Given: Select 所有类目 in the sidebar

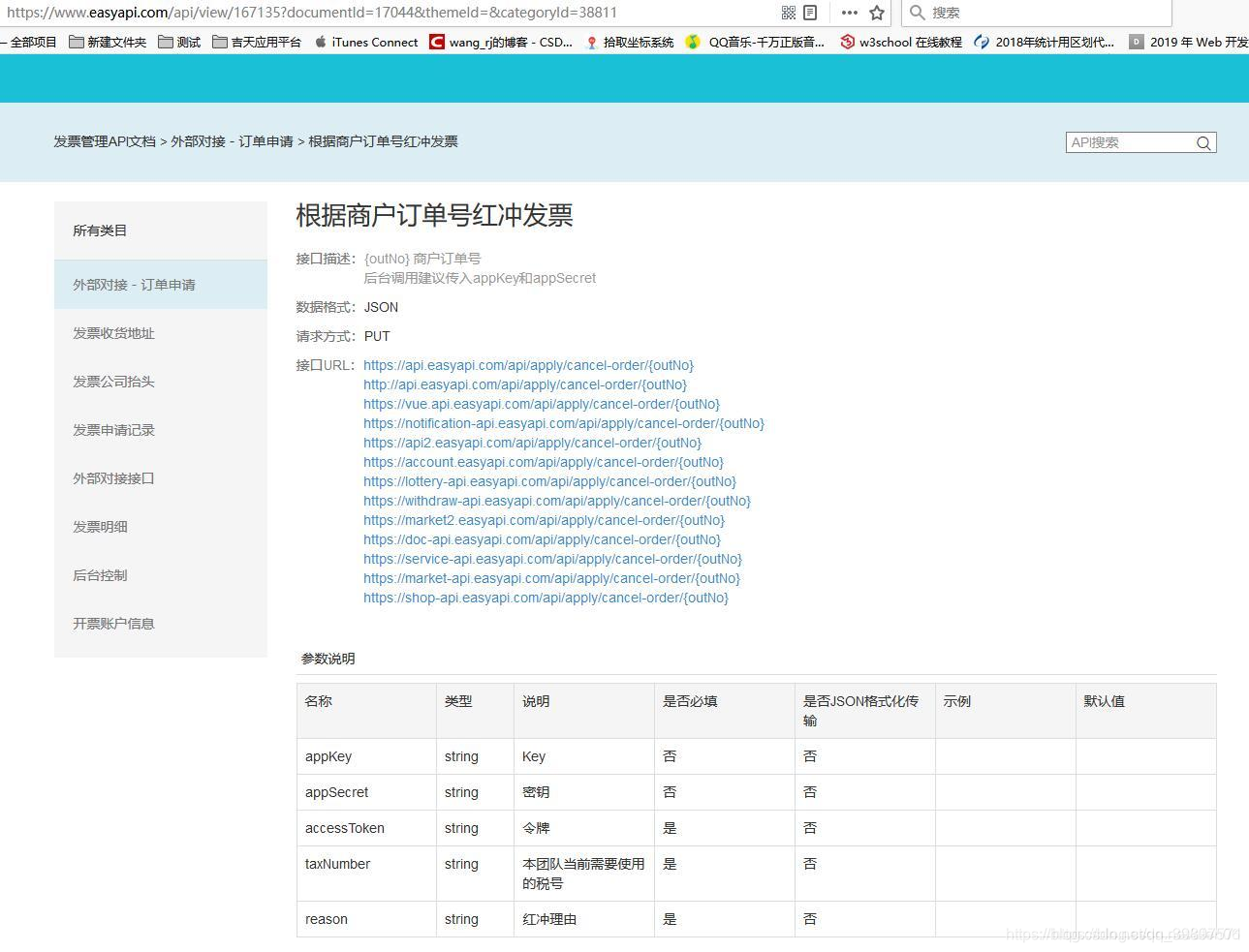Looking at the screenshot, I should click(x=161, y=230).
